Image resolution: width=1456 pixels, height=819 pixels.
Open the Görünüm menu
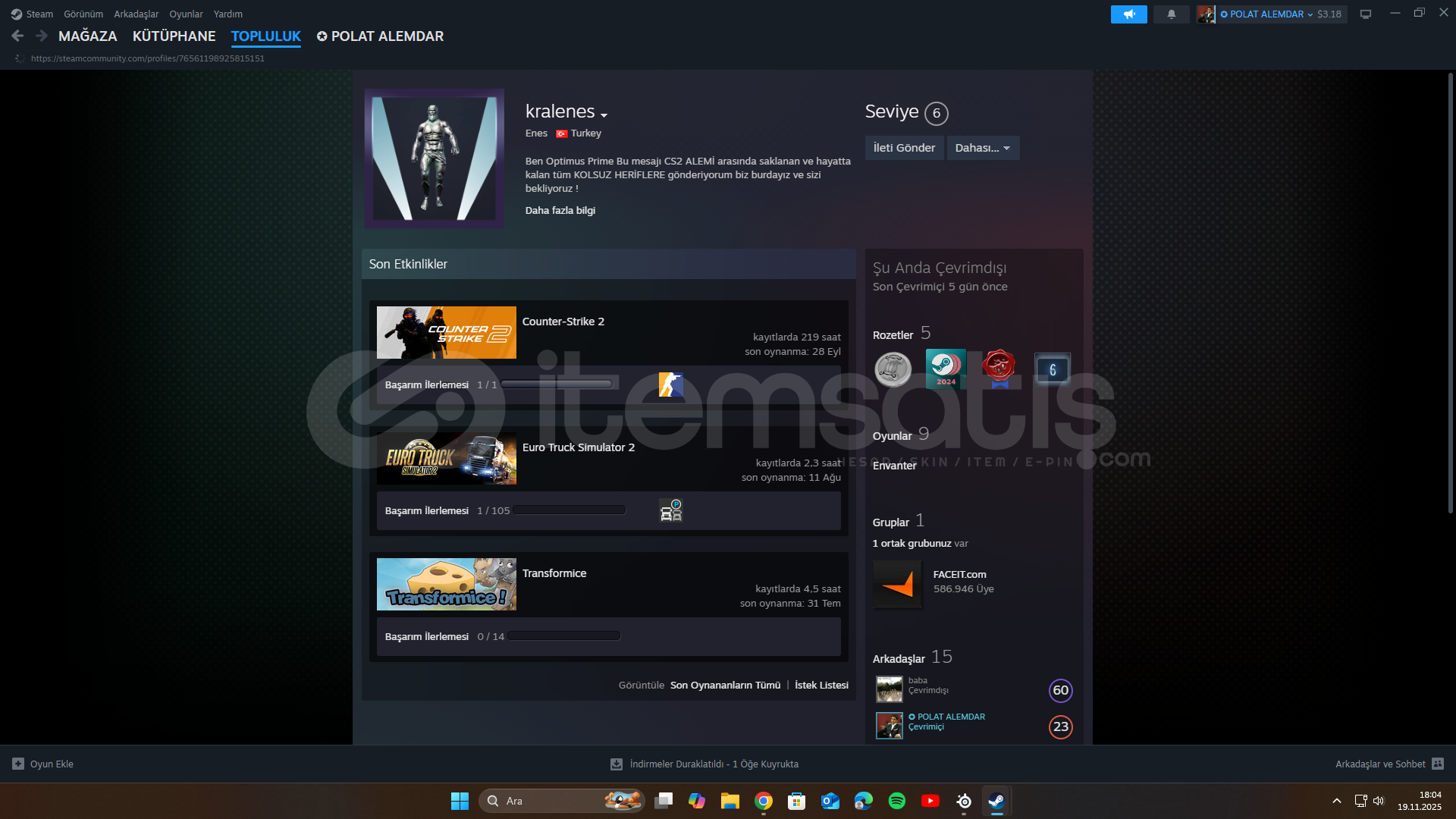[x=83, y=14]
